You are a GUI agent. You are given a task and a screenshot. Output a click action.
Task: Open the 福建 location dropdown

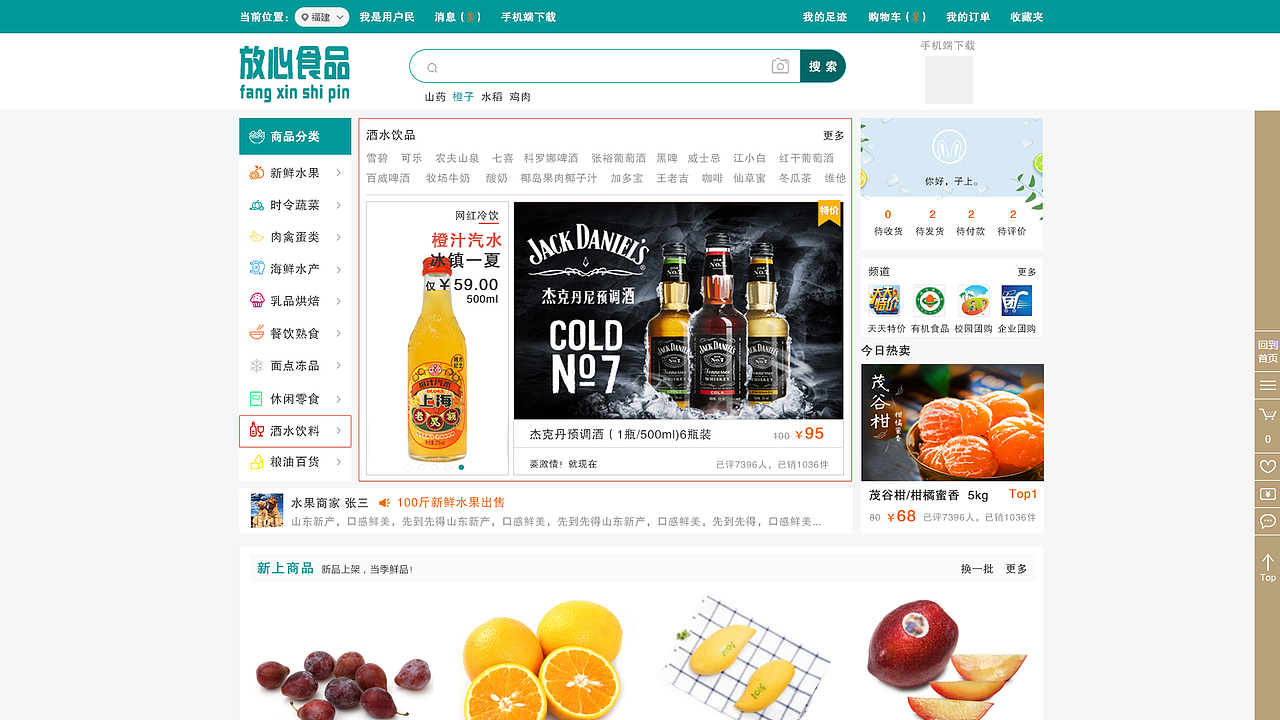click(322, 17)
